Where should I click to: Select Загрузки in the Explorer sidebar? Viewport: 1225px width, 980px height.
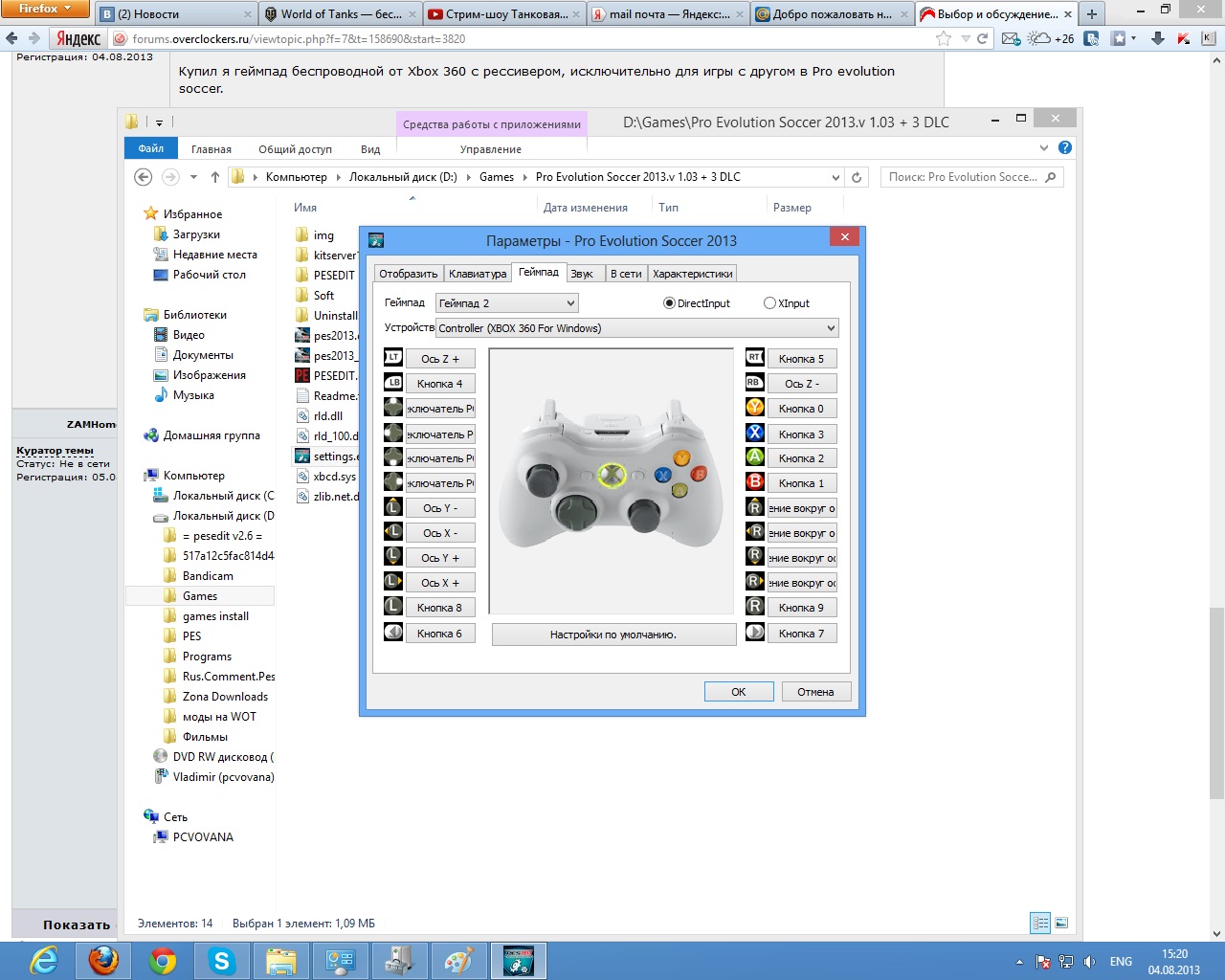click(196, 234)
